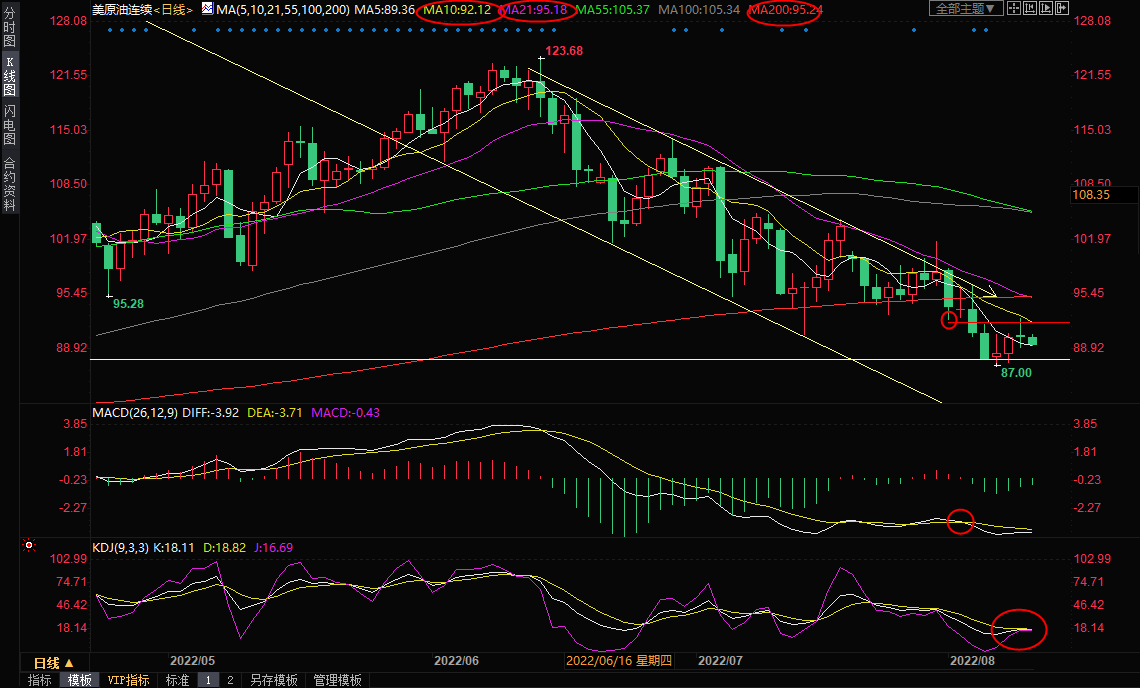Toggle template number 2
The image size is (1140, 688).
230,680
